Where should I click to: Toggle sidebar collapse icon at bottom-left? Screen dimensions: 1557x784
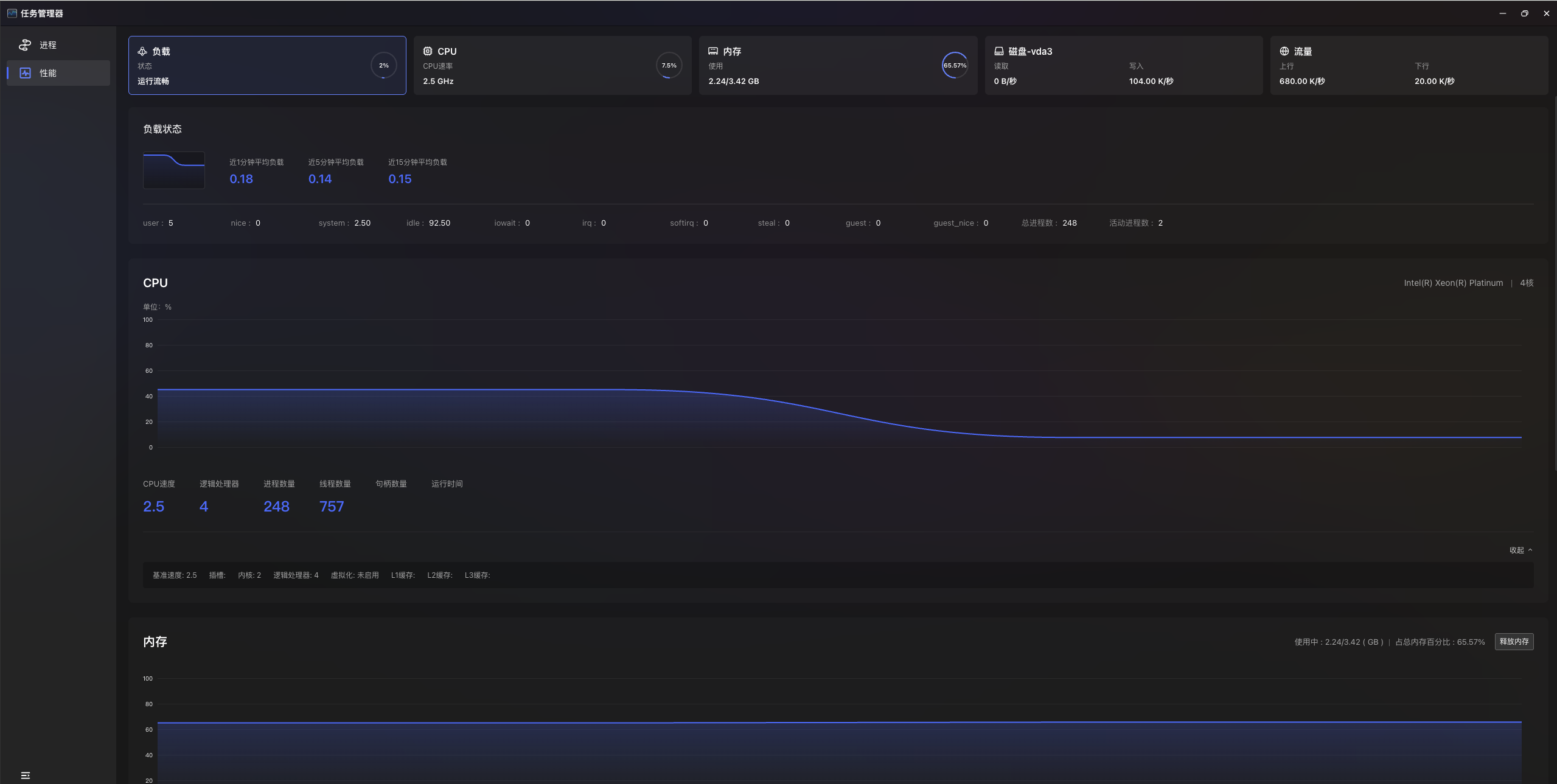pyautogui.click(x=26, y=775)
